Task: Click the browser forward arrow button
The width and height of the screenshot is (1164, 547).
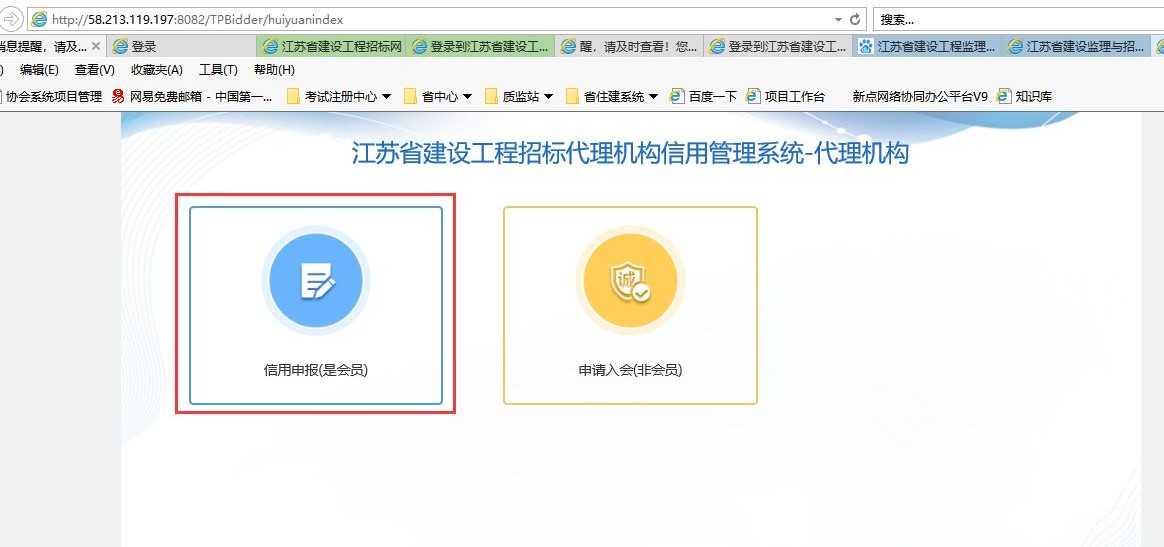Action: click(13, 19)
